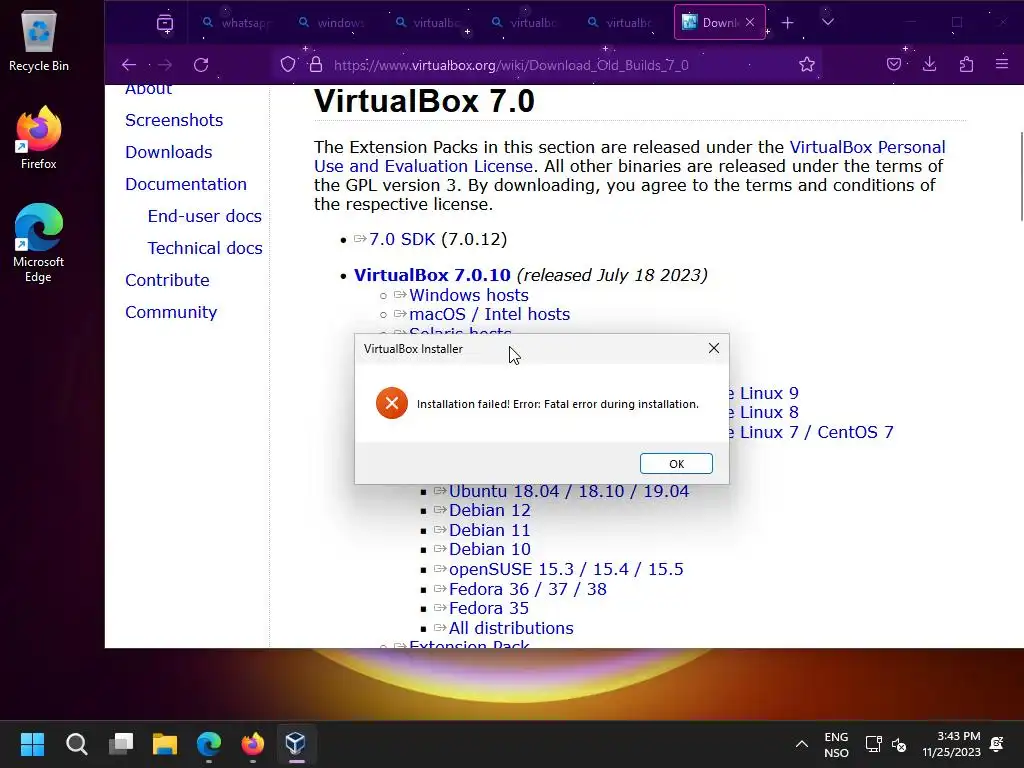Close the VirtualBox Installer error dialog
Viewport: 1024px width, 768px height.
coord(714,348)
